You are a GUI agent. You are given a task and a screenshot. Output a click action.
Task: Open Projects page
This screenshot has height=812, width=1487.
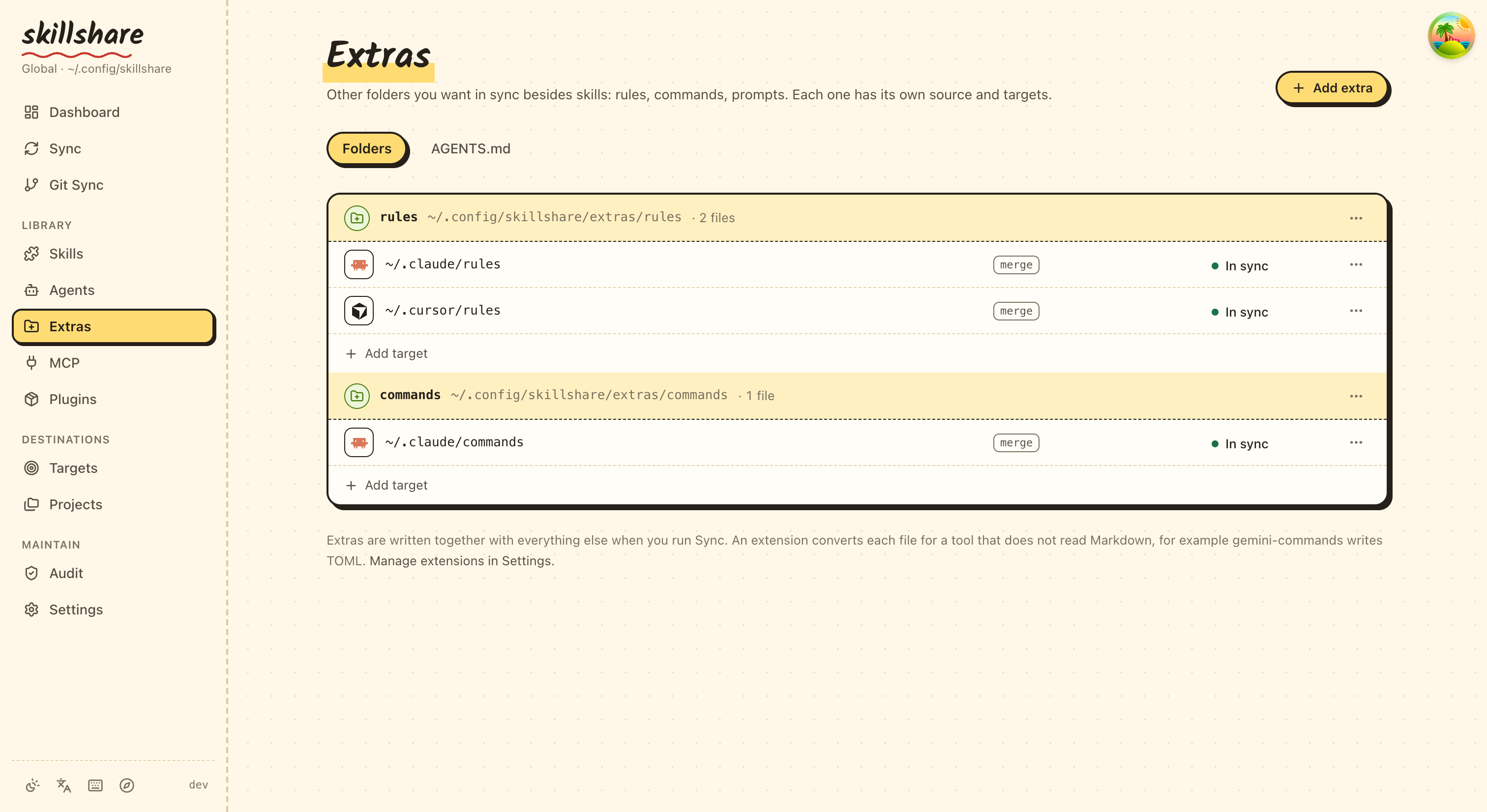point(113,504)
